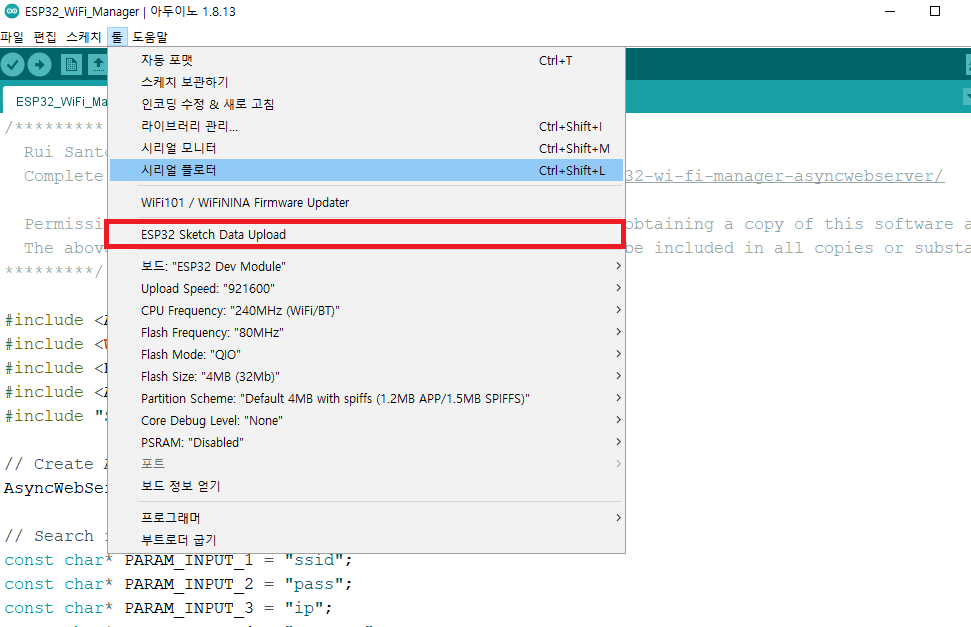Expand the Upload Speed "921600" submenu
This screenshot has height=627, width=971.
367,289
